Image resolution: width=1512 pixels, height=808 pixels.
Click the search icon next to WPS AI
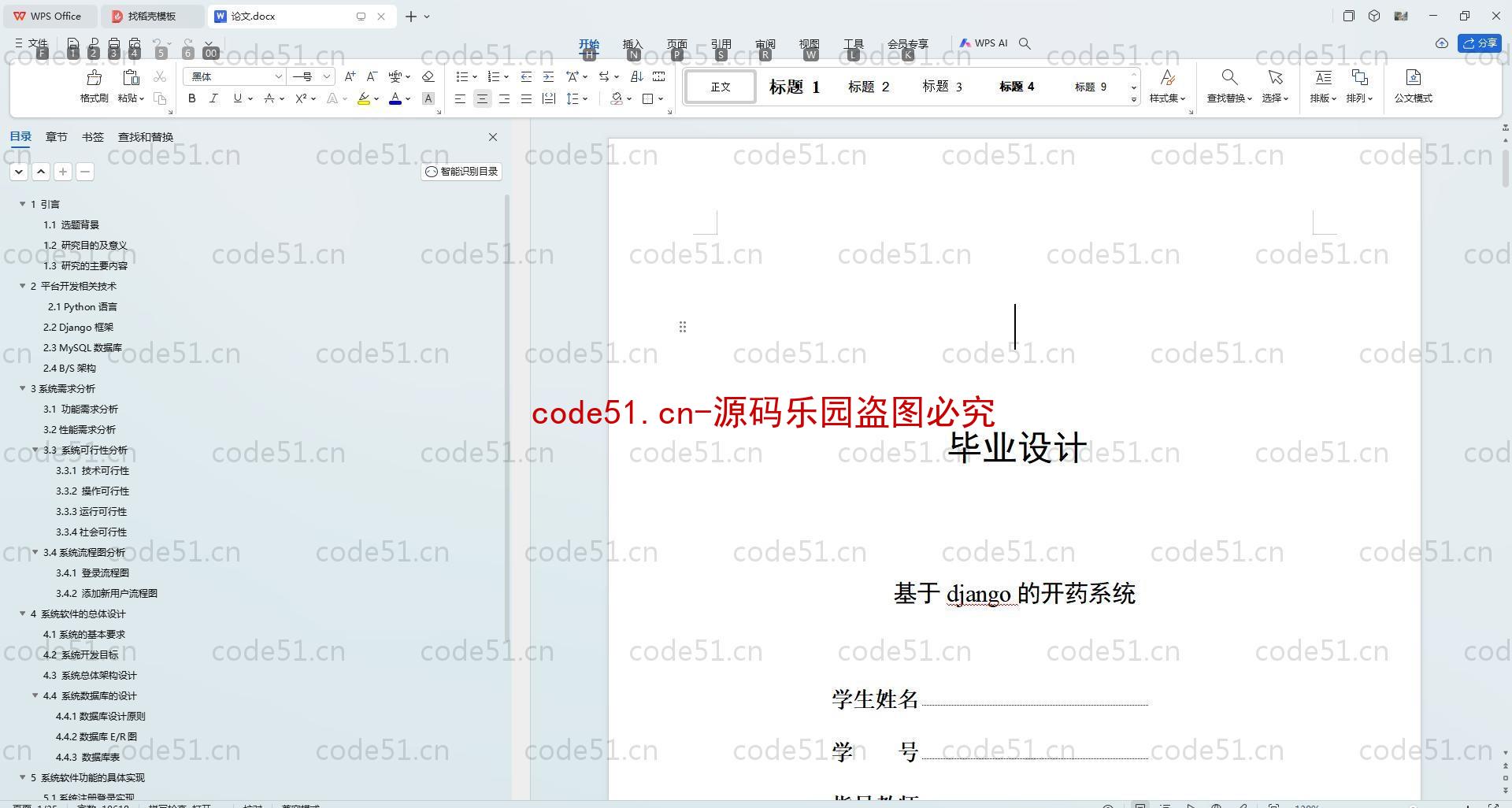(1025, 43)
